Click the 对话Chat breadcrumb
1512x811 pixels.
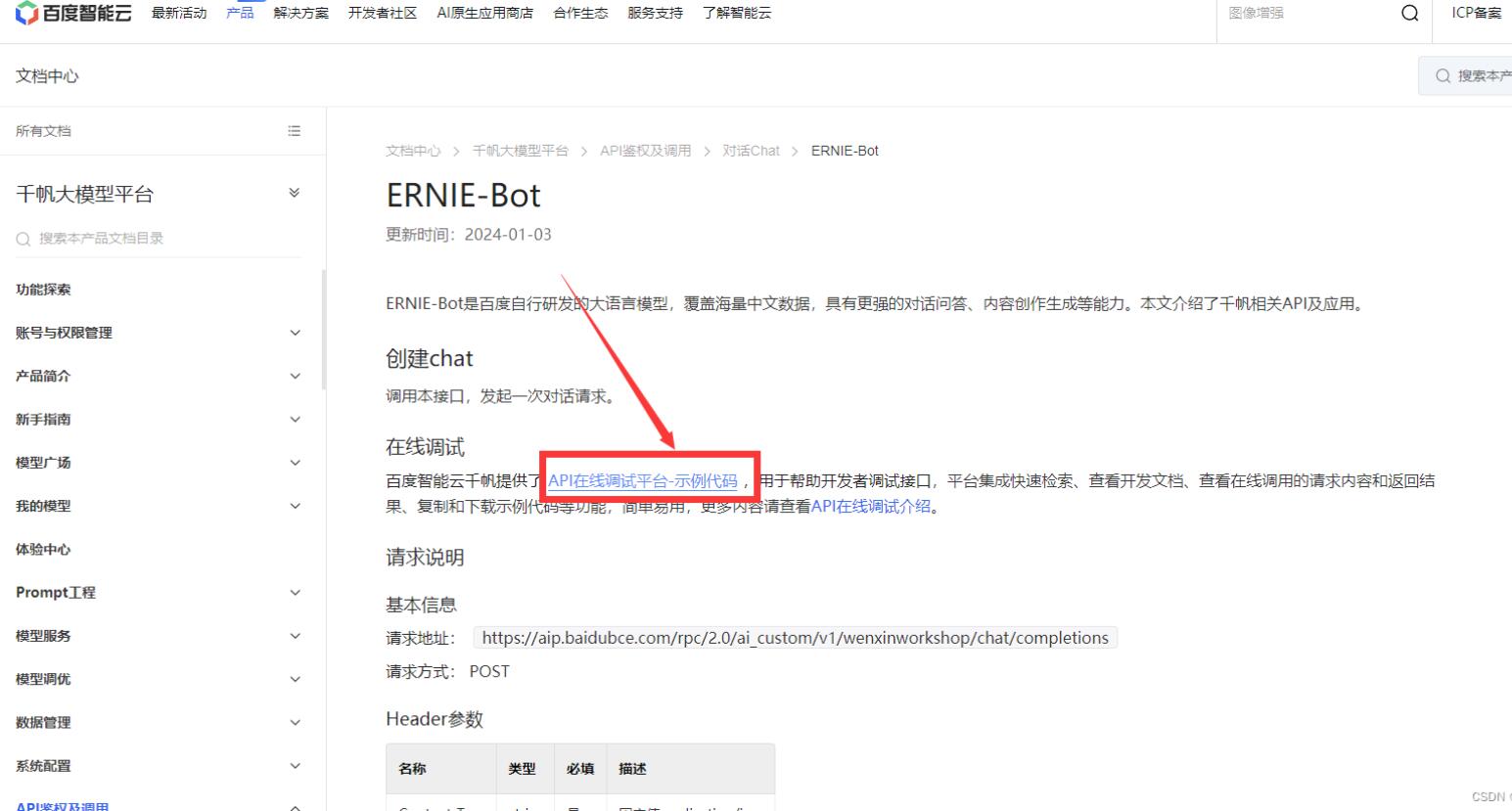pos(752,151)
